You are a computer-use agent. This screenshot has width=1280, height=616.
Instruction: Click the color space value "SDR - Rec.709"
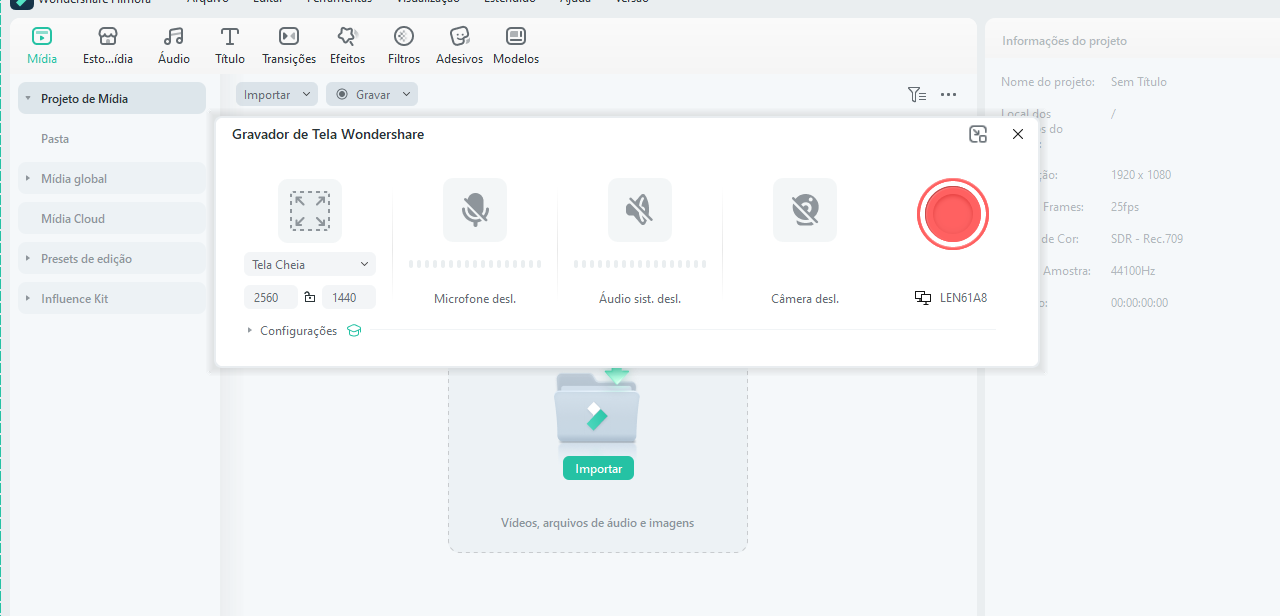1147,239
